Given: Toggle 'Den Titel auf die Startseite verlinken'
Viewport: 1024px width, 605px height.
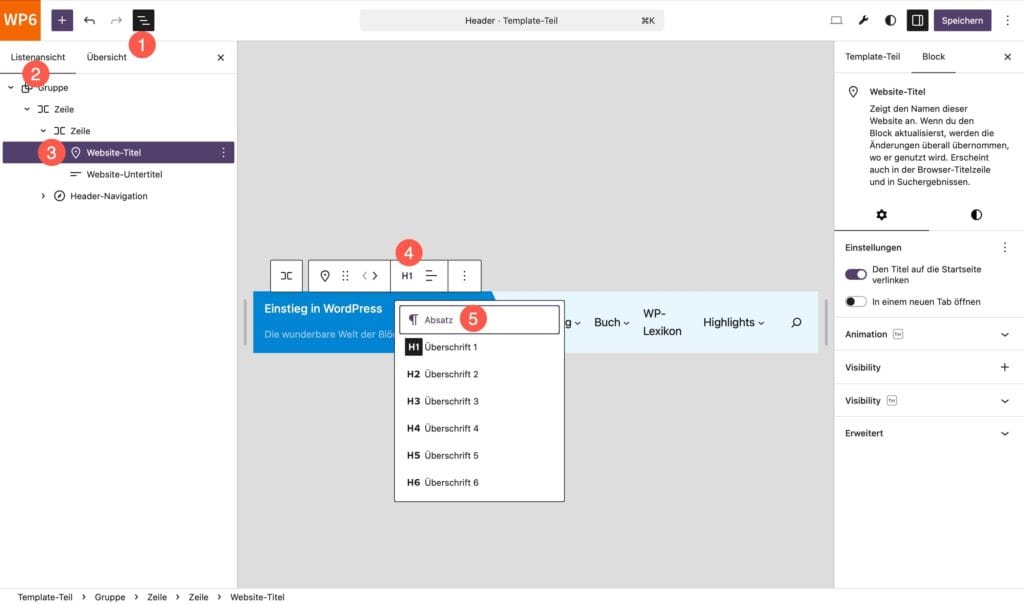Looking at the screenshot, I should pos(856,274).
